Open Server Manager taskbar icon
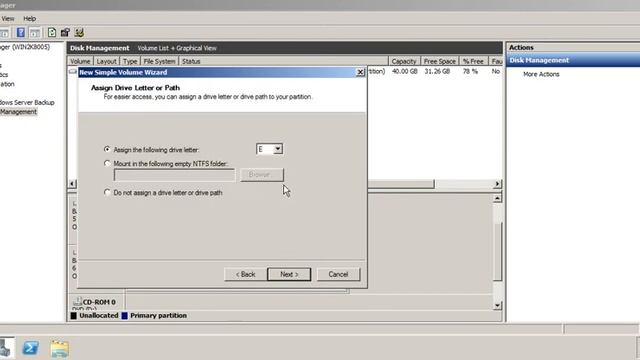 (6, 348)
